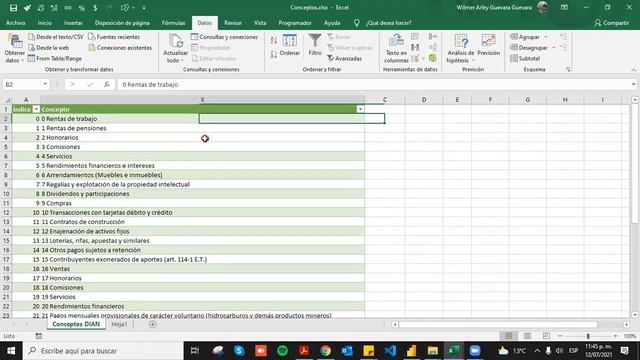Click the Select All corner triangle
640x360 pixels.
(7, 100)
